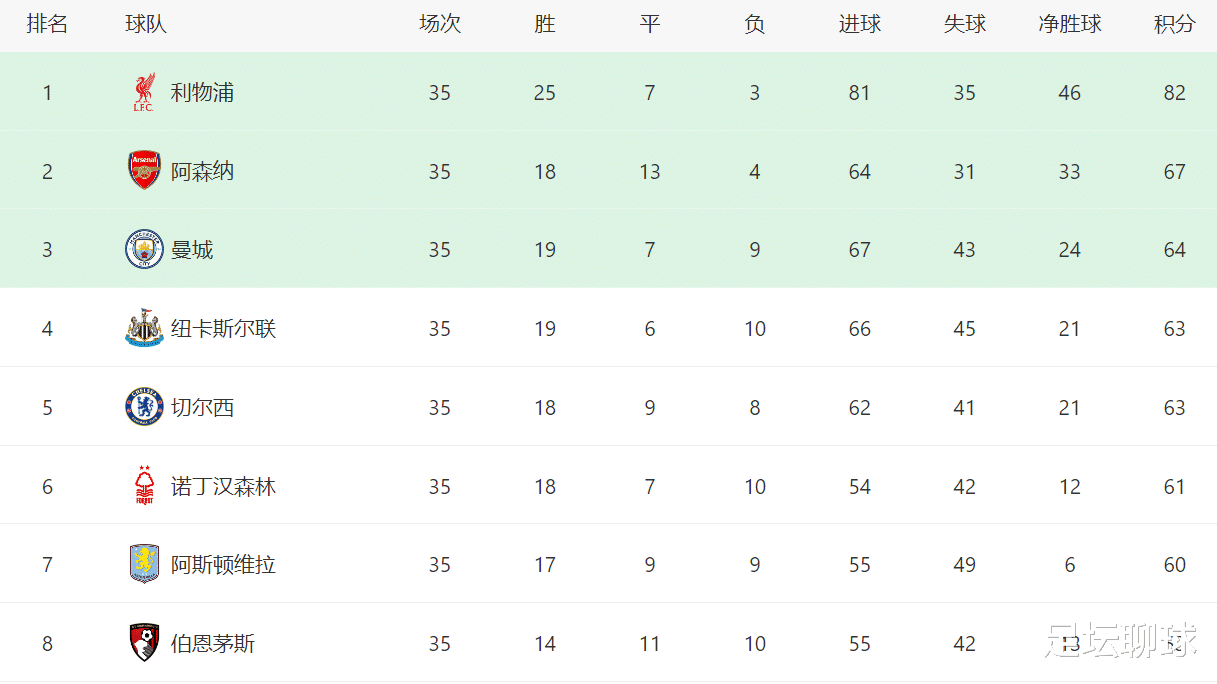Screen dimensions: 1217x684
Task: Click the Arsenal club crest icon
Action: (144, 171)
